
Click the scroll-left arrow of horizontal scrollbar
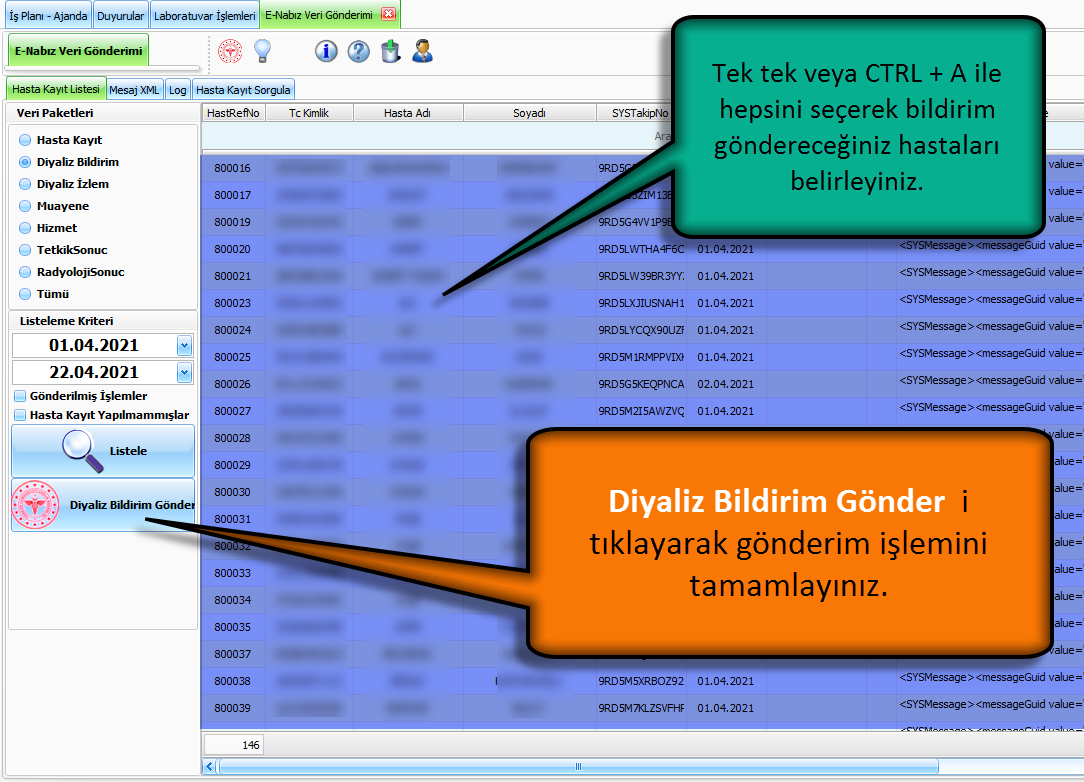209,766
